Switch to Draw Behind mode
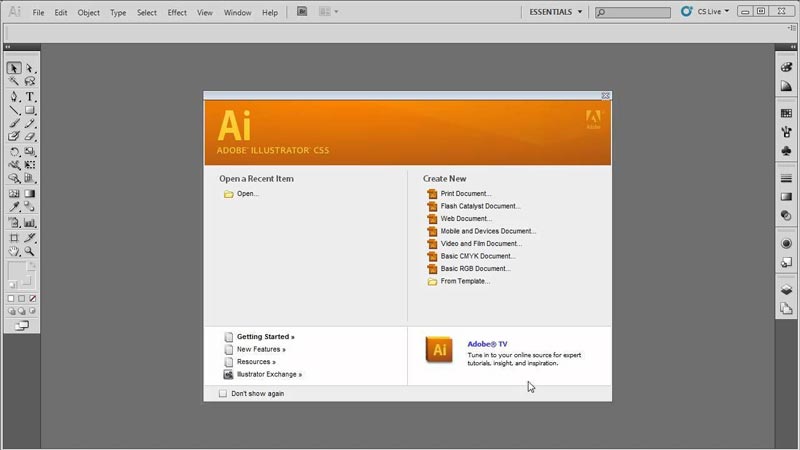Screen dimensions: 800x450 coord(21,311)
